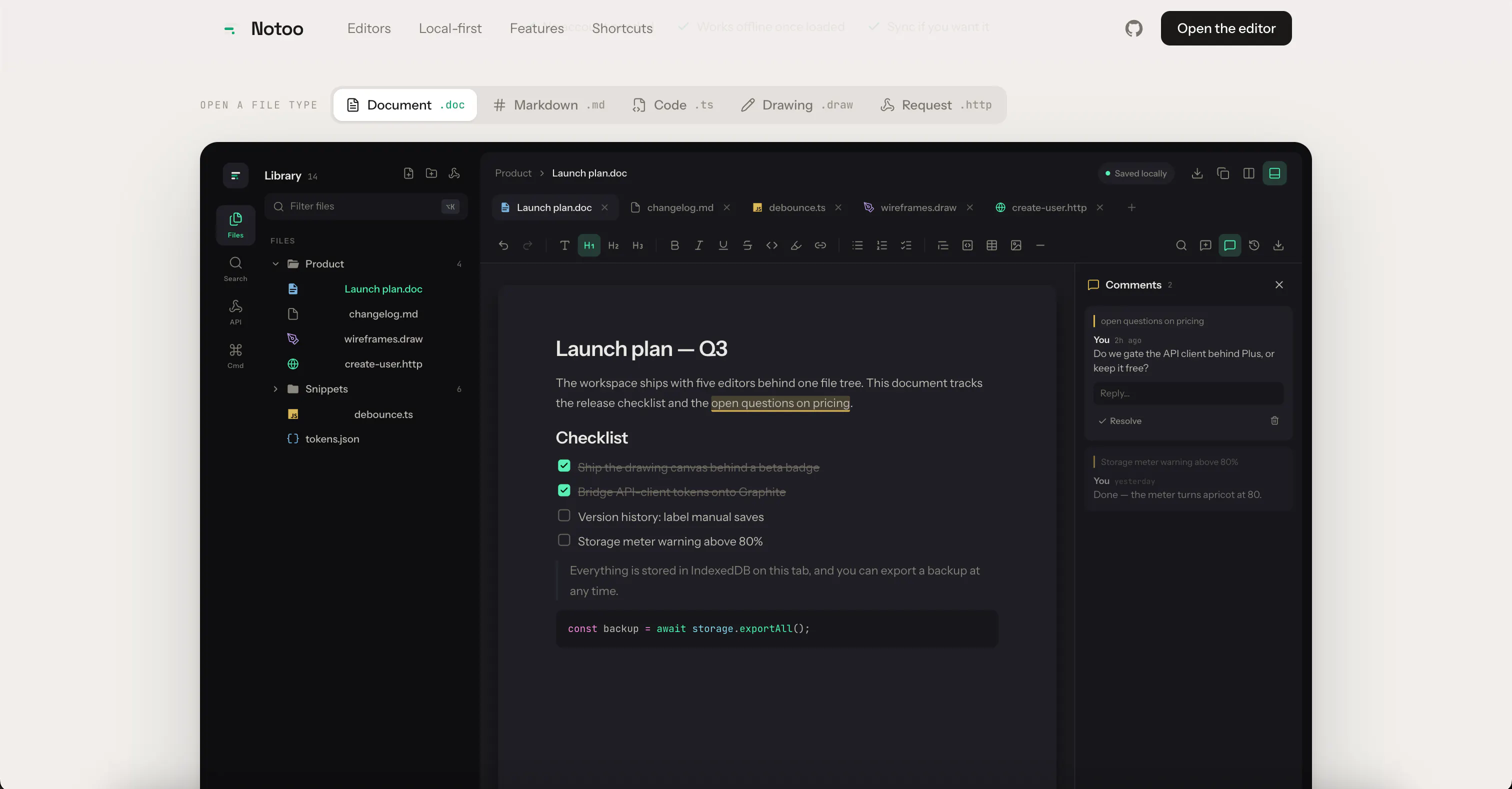This screenshot has height=789, width=1512.
Task: Select the Markdown .md file type
Action: [x=549, y=105]
